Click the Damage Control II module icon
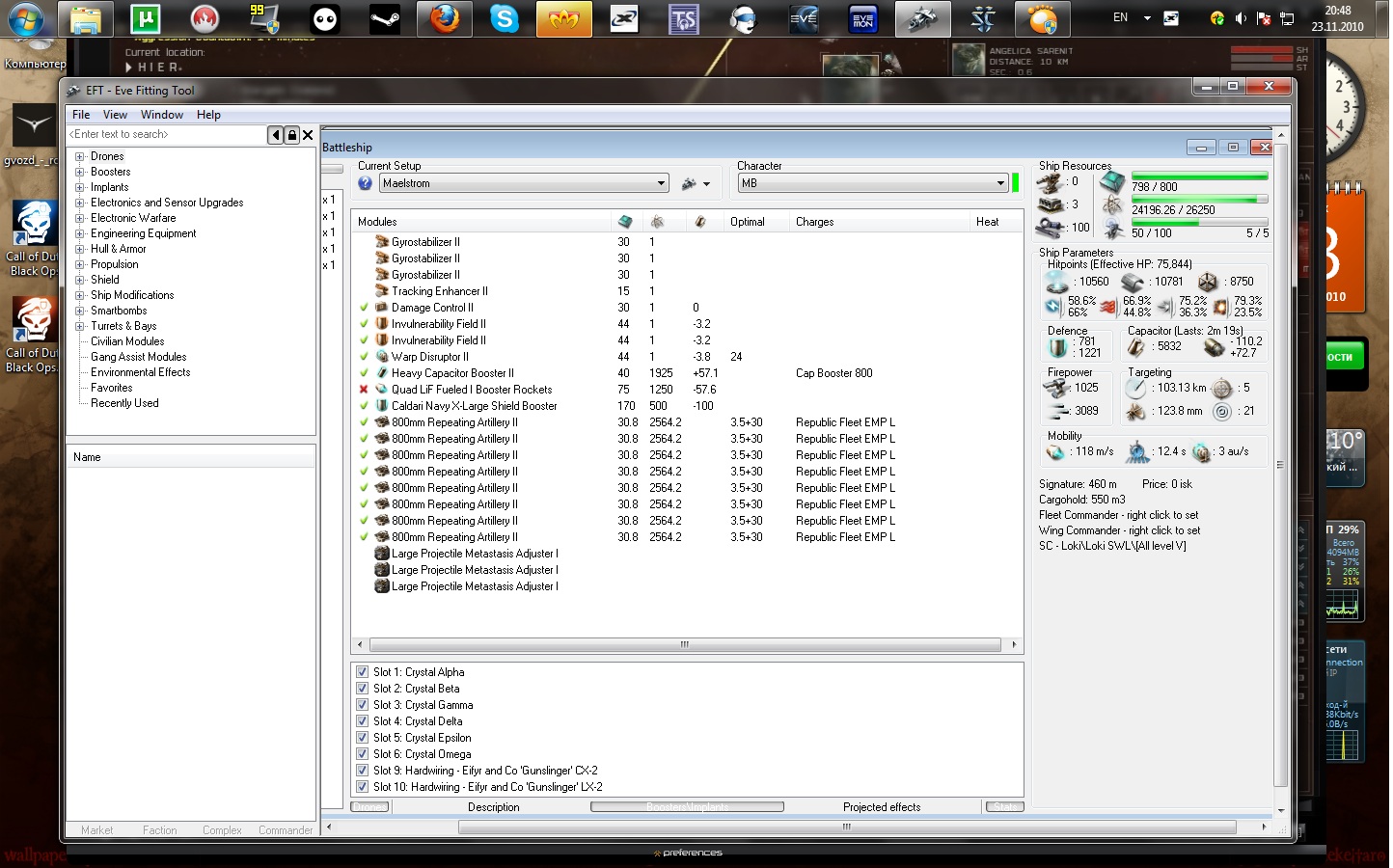The width and height of the screenshot is (1393, 868). [x=382, y=308]
